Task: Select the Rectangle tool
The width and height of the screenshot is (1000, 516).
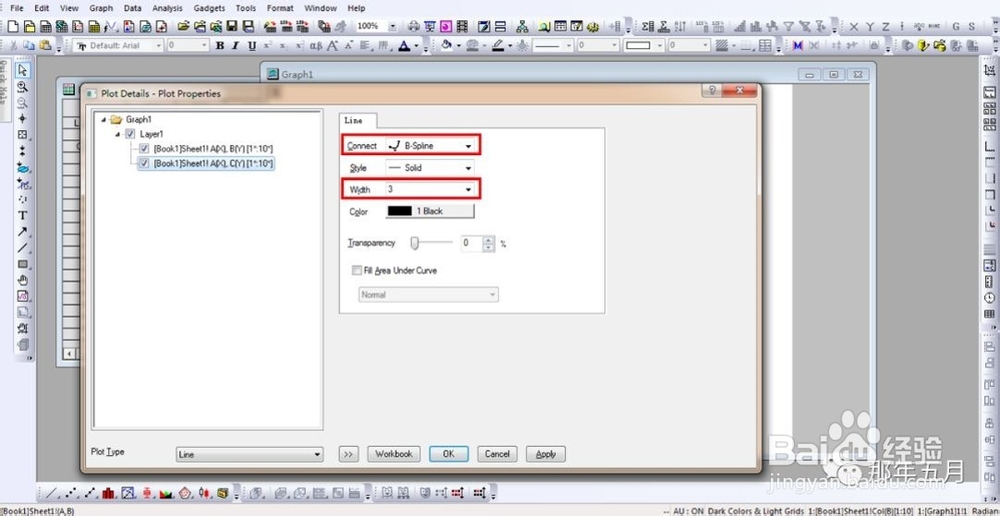Action: pos(23,264)
